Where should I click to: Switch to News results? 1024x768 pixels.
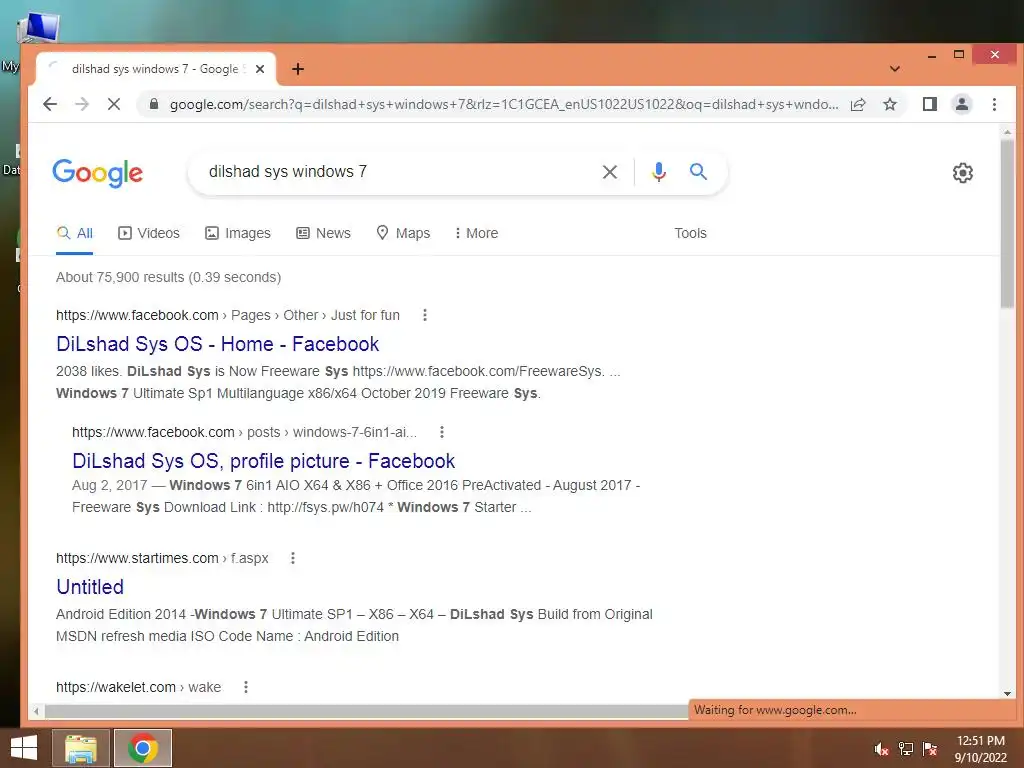point(323,233)
